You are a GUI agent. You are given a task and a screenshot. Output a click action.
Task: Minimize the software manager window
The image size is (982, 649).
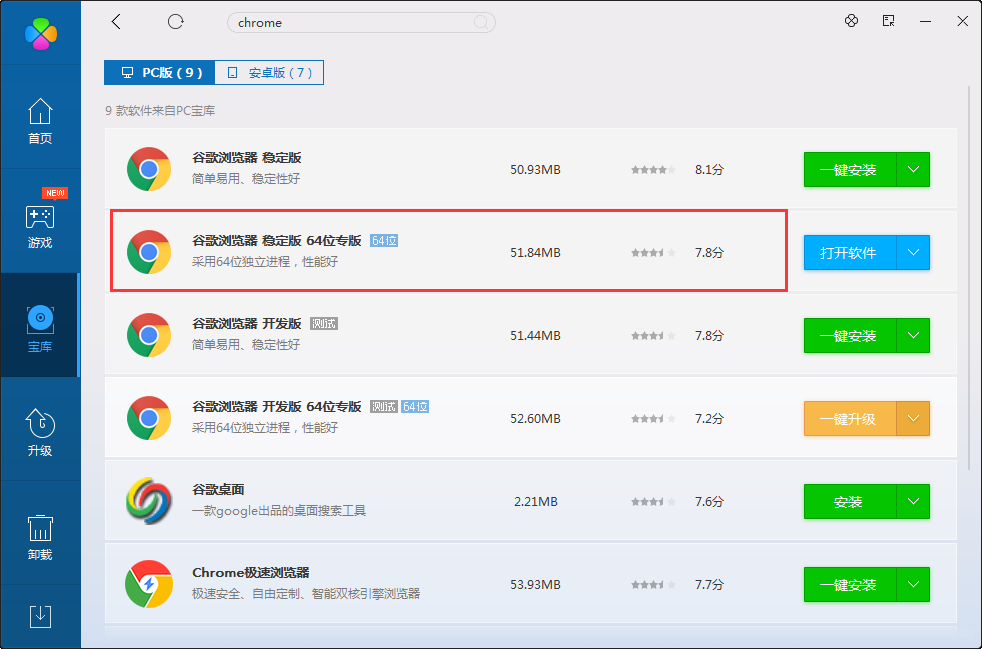tap(925, 22)
